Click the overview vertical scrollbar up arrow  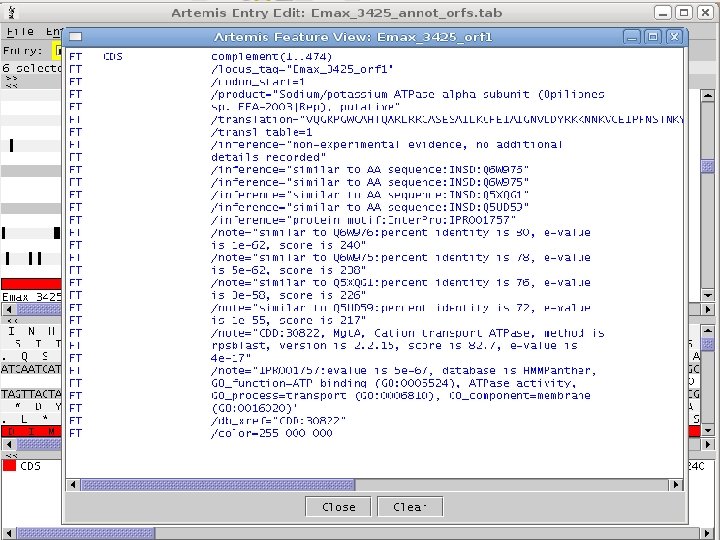click(x=708, y=96)
